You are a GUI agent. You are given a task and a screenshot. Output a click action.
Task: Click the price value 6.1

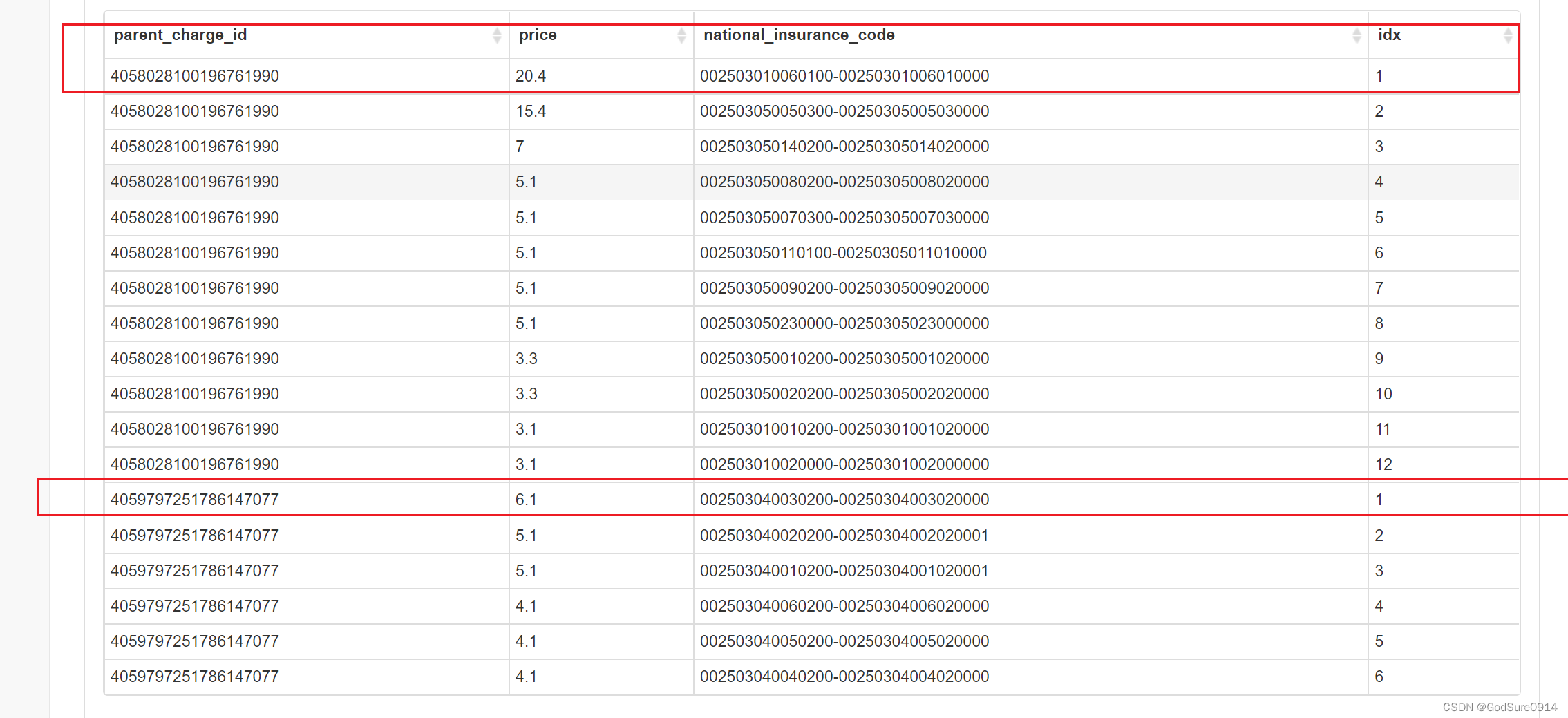coord(526,500)
